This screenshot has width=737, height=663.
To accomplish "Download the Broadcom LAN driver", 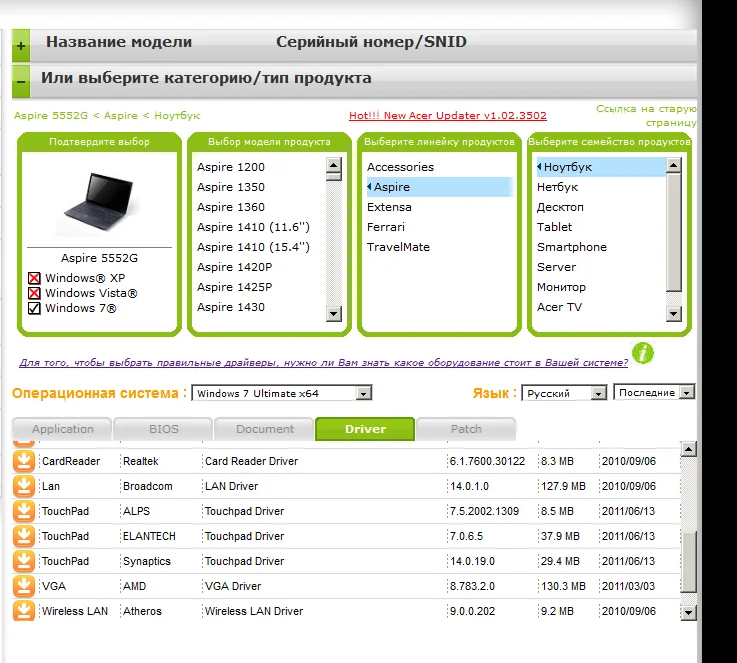I will (x=24, y=486).
